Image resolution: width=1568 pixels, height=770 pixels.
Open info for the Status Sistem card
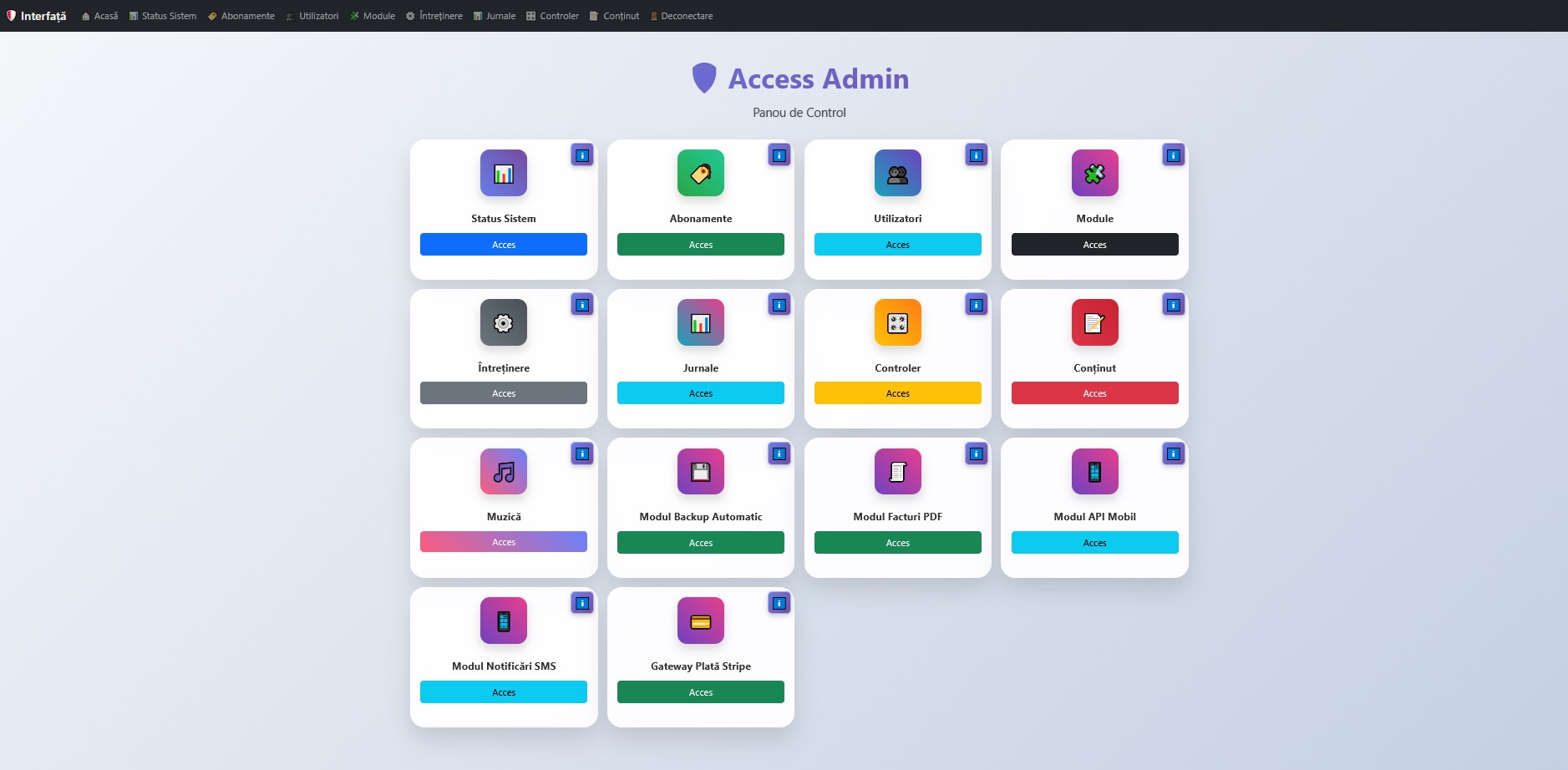point(582,155)
